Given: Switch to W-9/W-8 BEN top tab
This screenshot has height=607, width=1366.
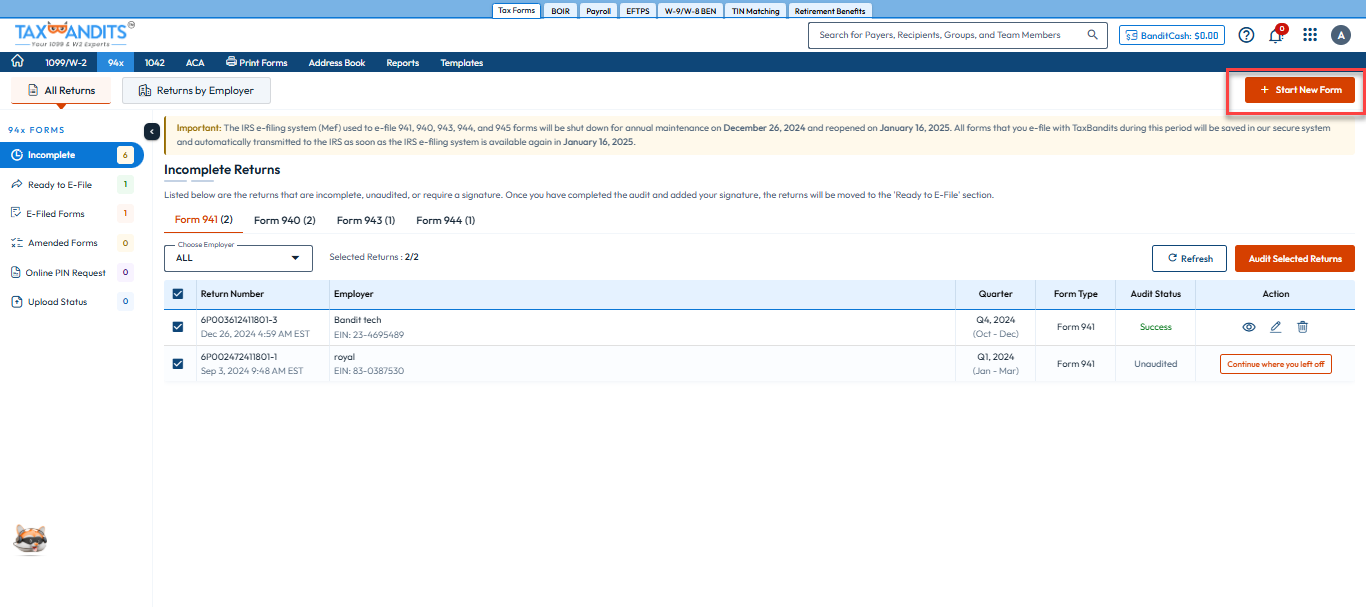Looking at the screenshot, I should coord(690,11).
